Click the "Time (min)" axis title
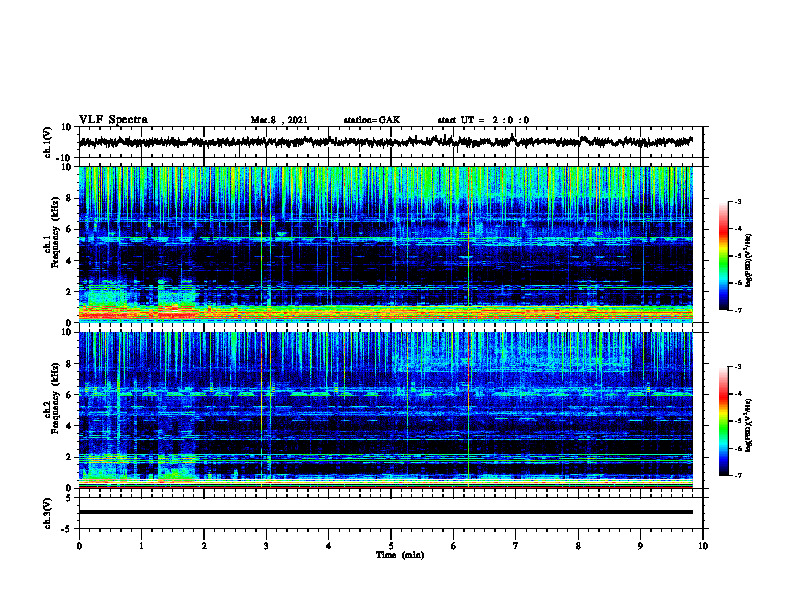The image size is (792, 612). (x=400, y=555)
